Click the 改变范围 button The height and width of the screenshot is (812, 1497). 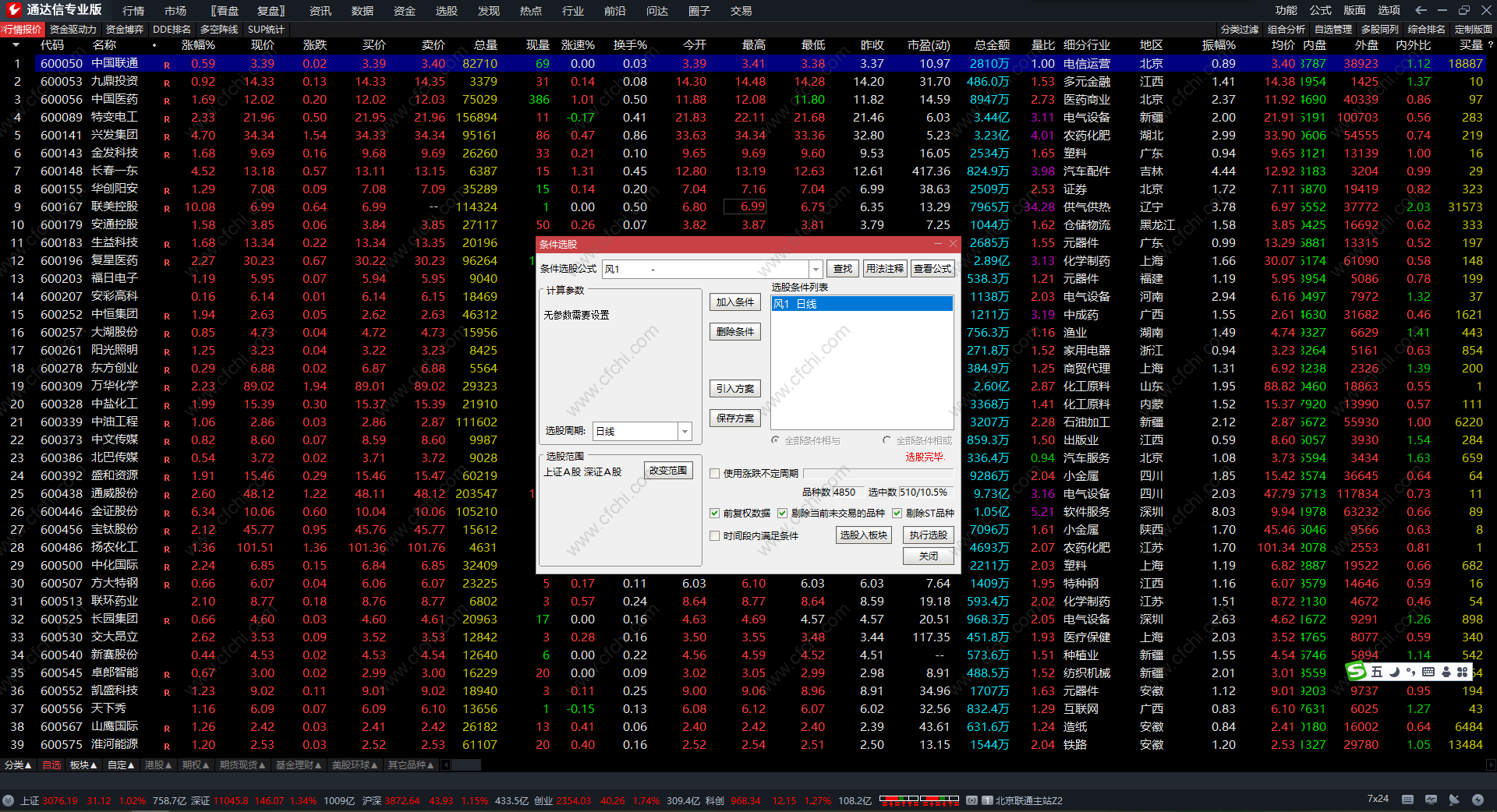(668, 471)
